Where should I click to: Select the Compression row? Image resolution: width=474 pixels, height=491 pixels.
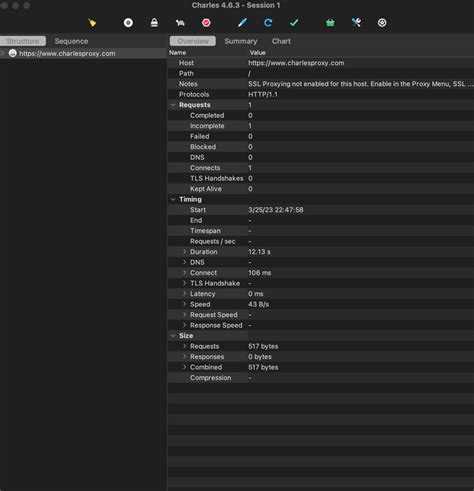pos(321,378)
